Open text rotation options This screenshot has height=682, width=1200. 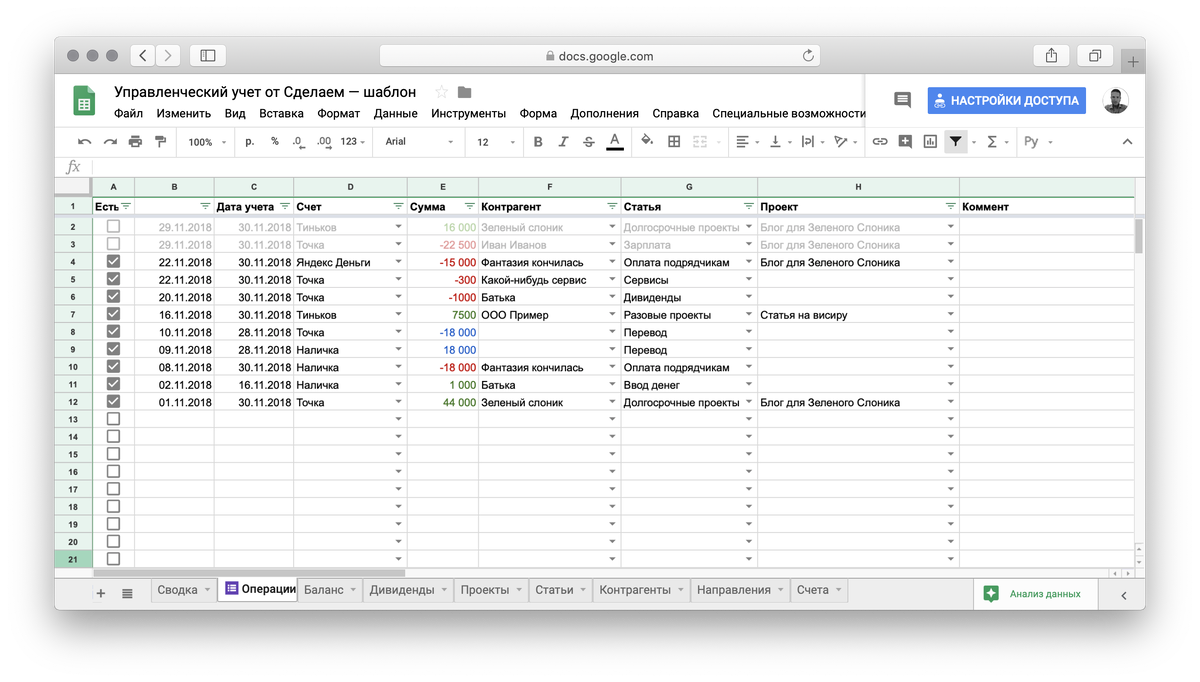pos(845,142)
